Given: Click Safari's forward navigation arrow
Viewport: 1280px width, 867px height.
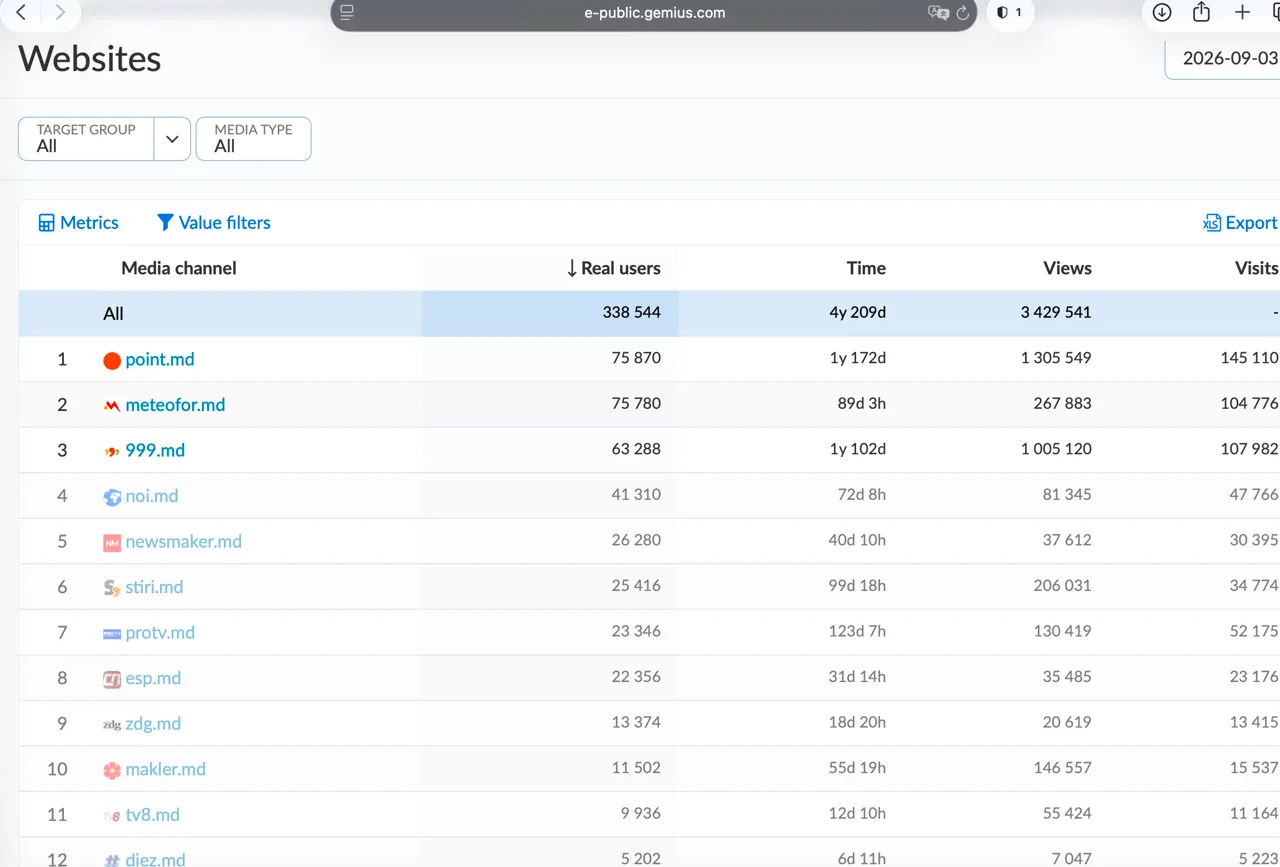Looking at the screenshot, I should tap(60, 13).
